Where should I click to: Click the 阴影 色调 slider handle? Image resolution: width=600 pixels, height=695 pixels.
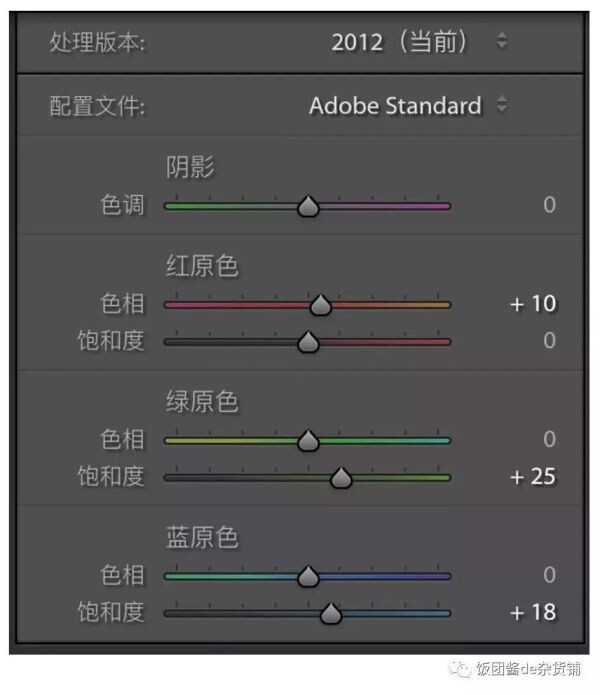click(308, 206)
